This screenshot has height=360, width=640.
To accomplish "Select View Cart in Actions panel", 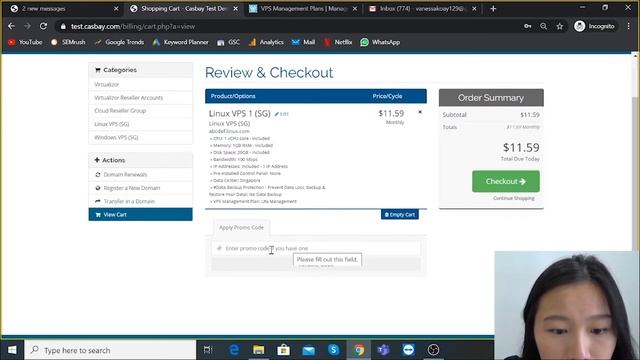I will [140, 214].
